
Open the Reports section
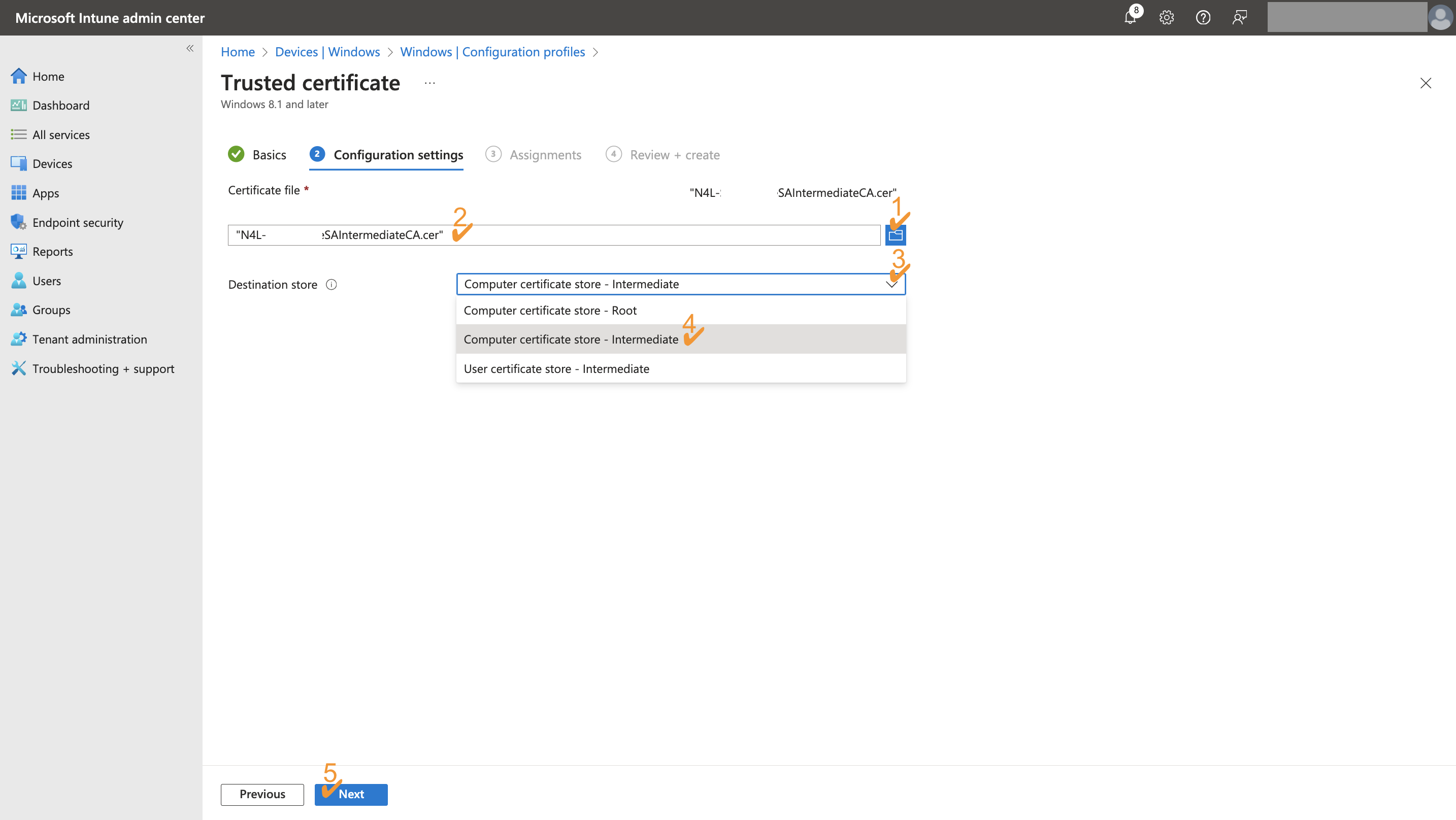tap(53, 251)
